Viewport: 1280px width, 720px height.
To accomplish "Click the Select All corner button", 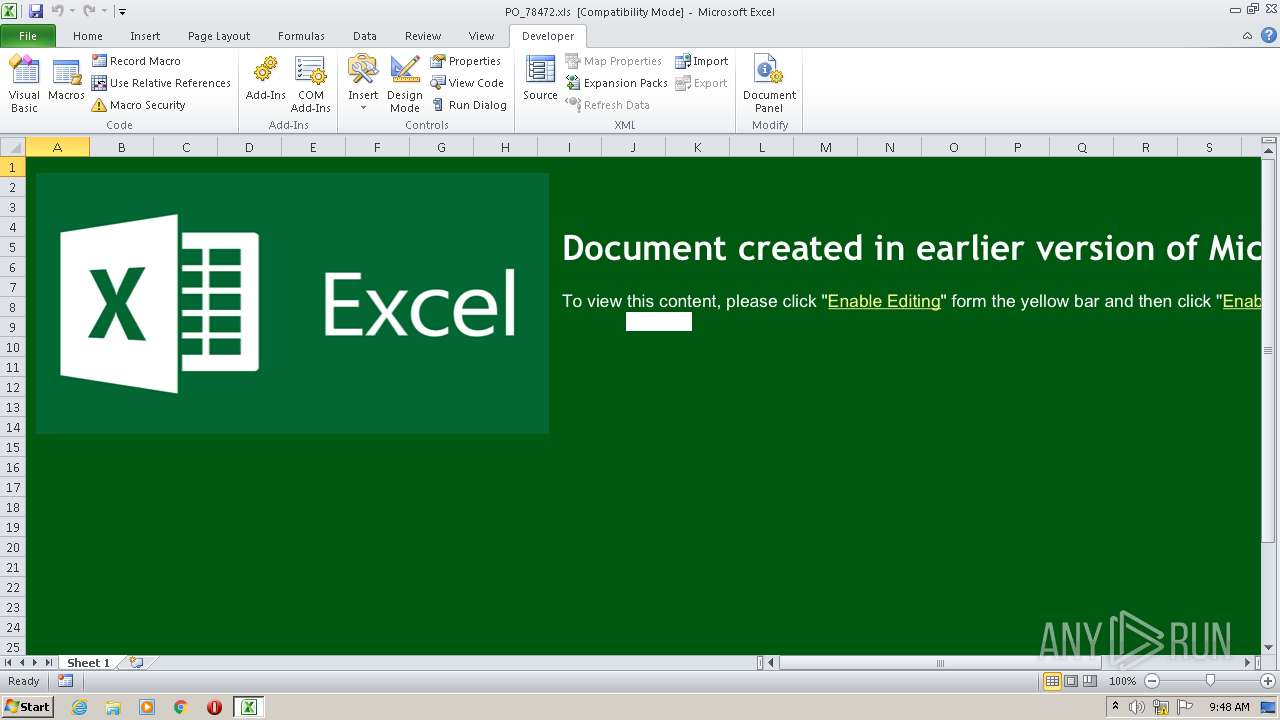I will [x=13, y=147].
